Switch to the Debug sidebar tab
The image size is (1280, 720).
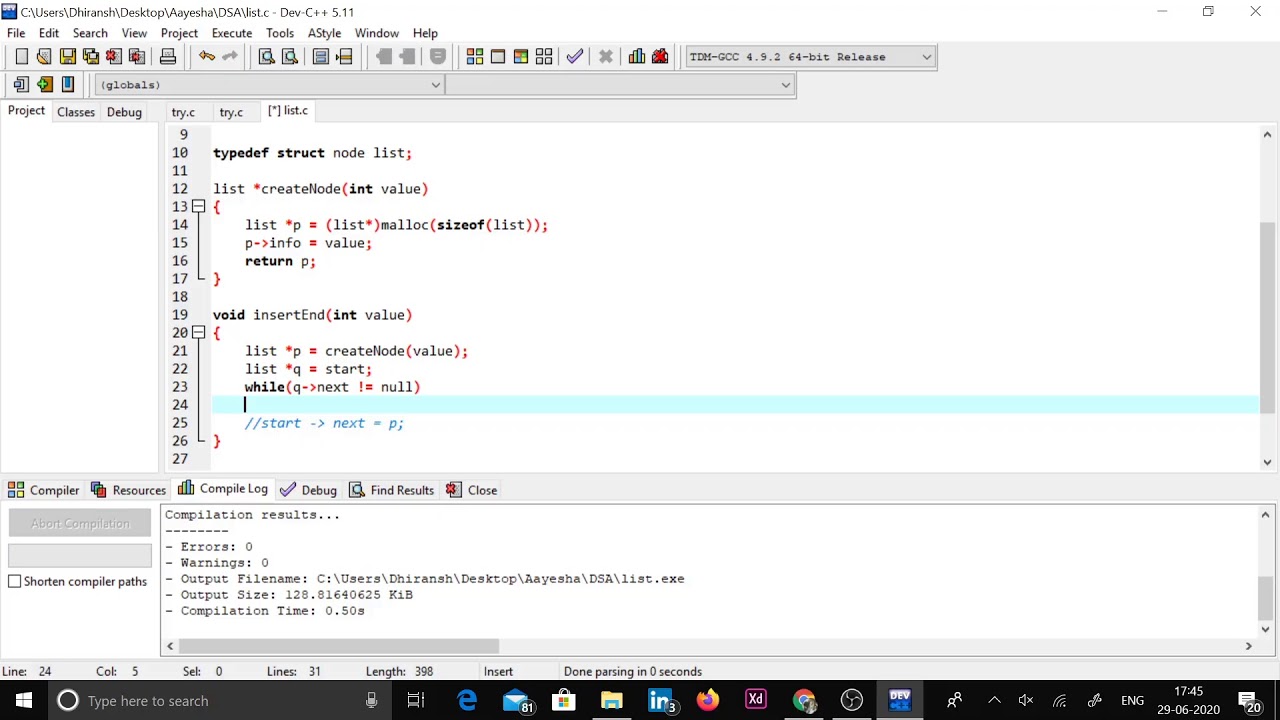click(x=124, y=112)
